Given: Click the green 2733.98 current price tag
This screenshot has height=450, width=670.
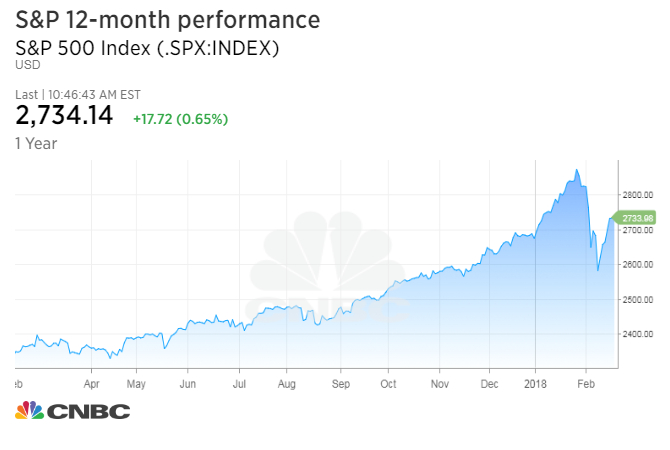Looking at the screenshot, I should (636, 217).
